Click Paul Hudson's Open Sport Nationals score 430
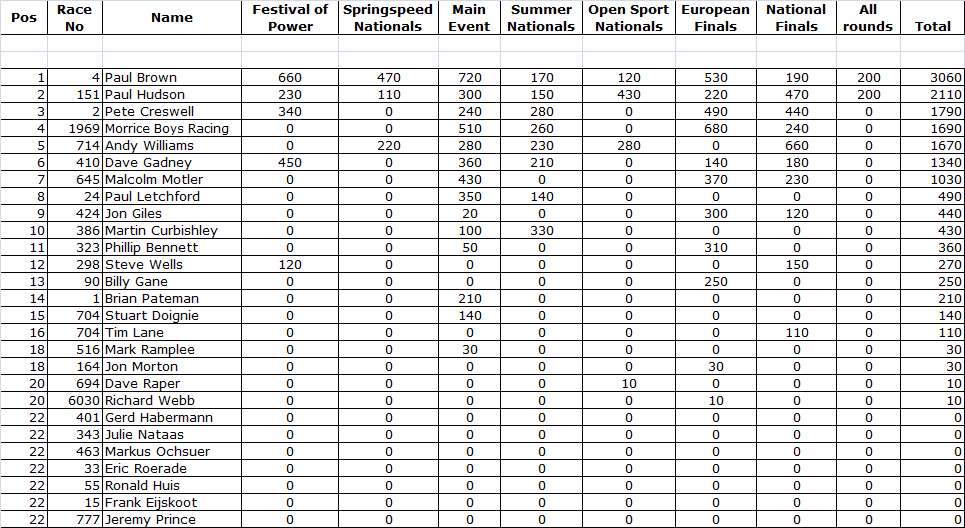The image size is (965, 528). point(628,94)
